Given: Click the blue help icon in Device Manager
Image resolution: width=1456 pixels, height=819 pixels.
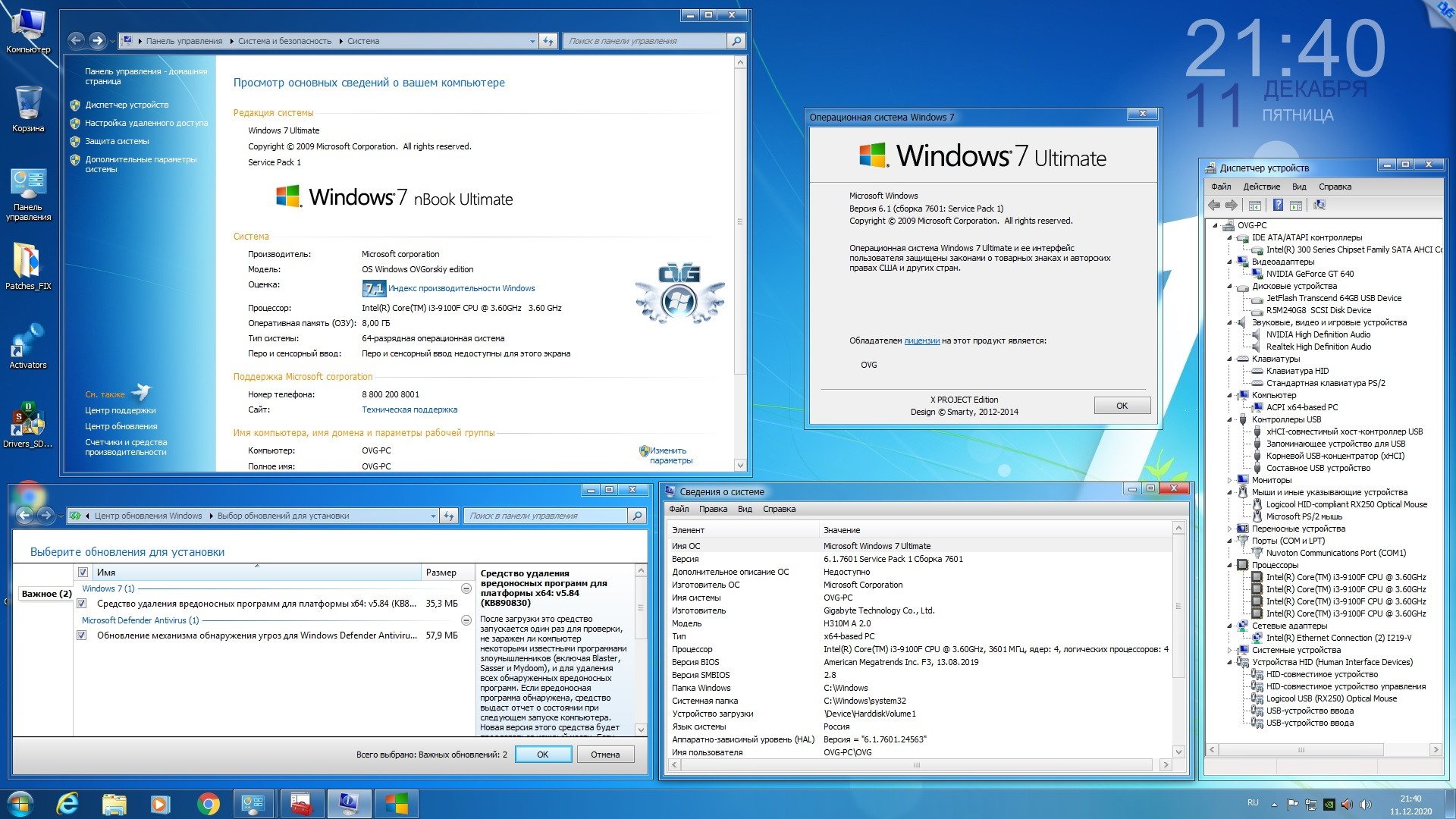Looking at the screenshot, I should (x=1278, y=206).
